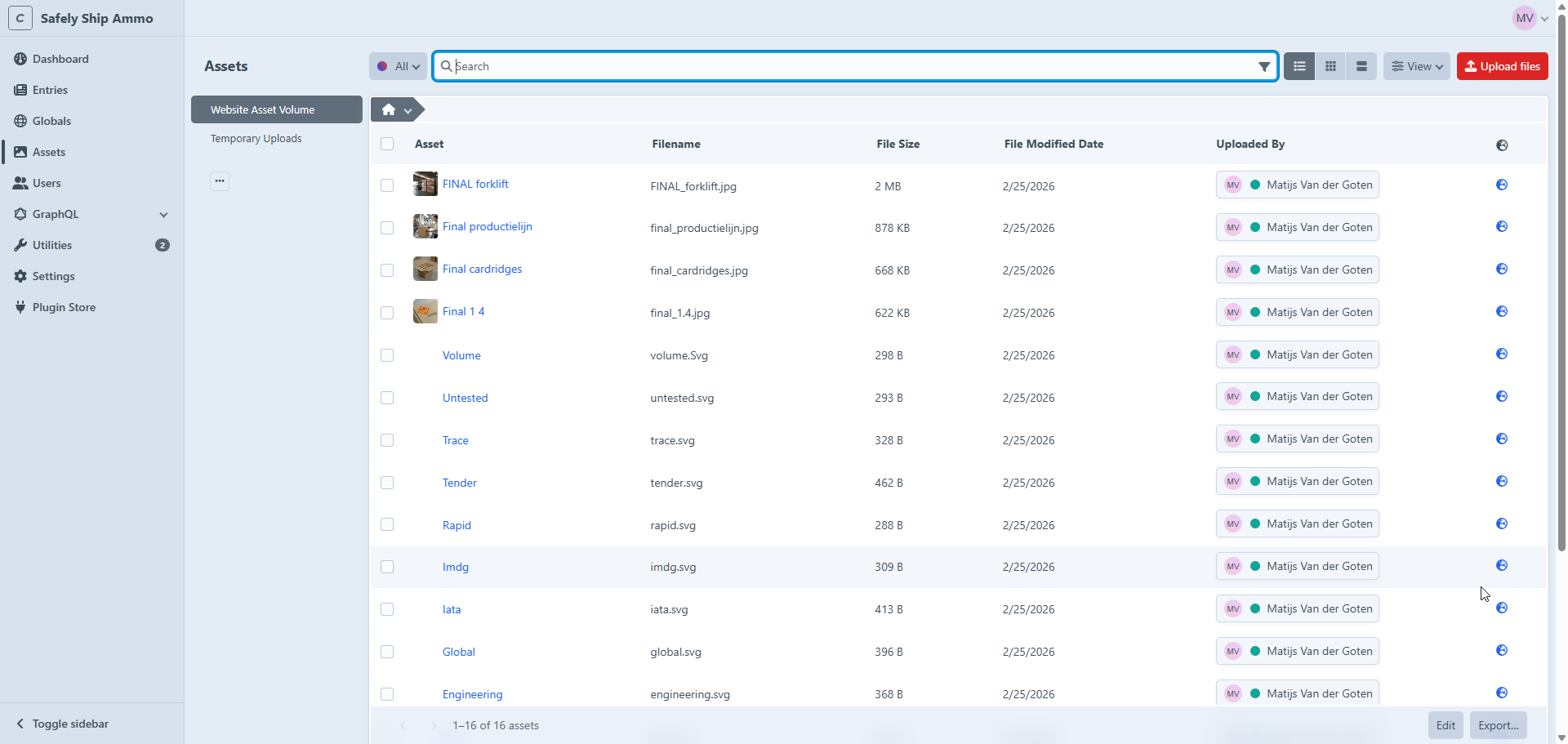Check the Tender row checkbox
Image resolution: width=1568 pixels, height=744 pixels.
coord(387,483)
